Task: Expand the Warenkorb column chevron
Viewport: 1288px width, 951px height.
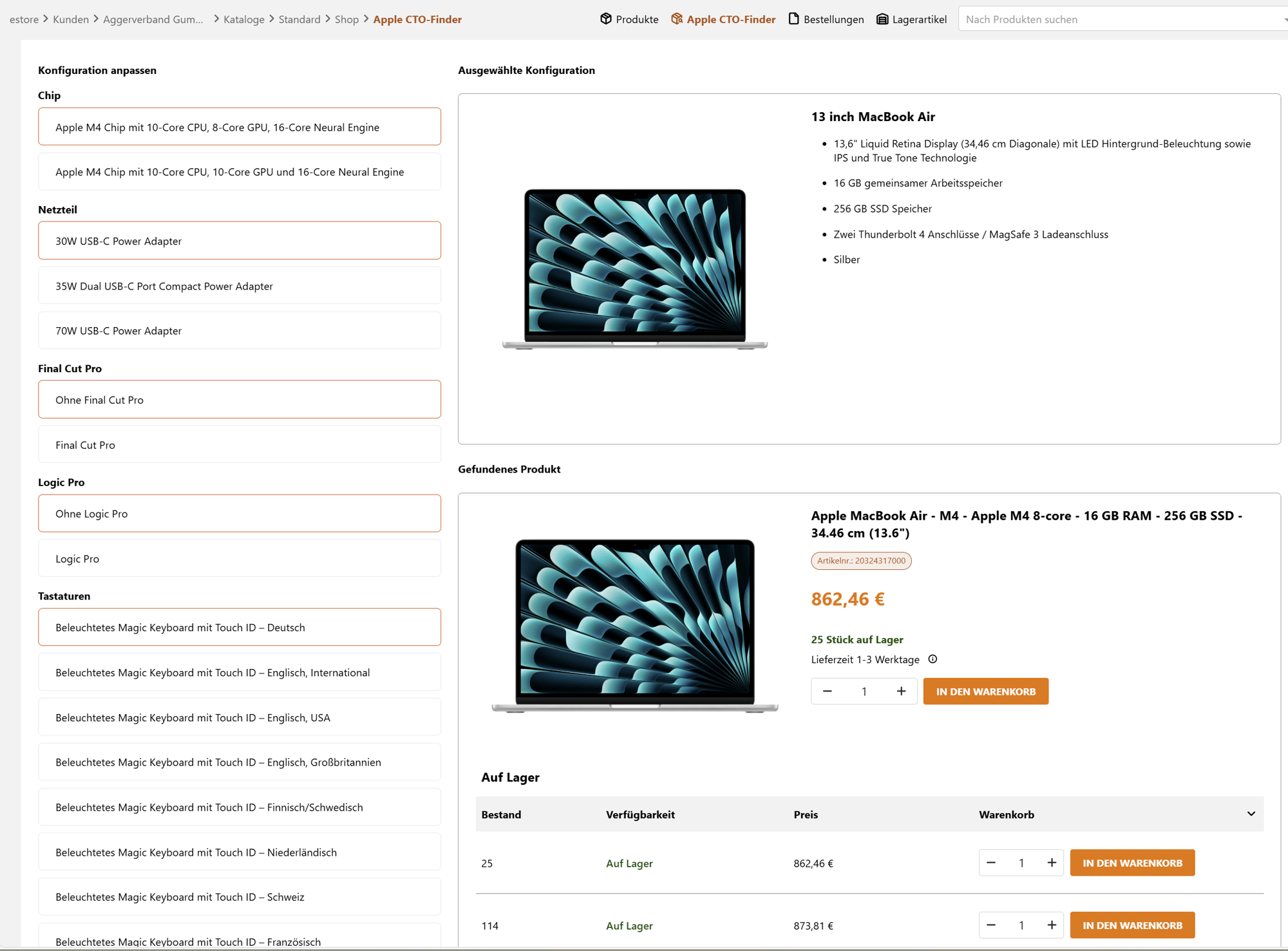Action: (1251, 814)
